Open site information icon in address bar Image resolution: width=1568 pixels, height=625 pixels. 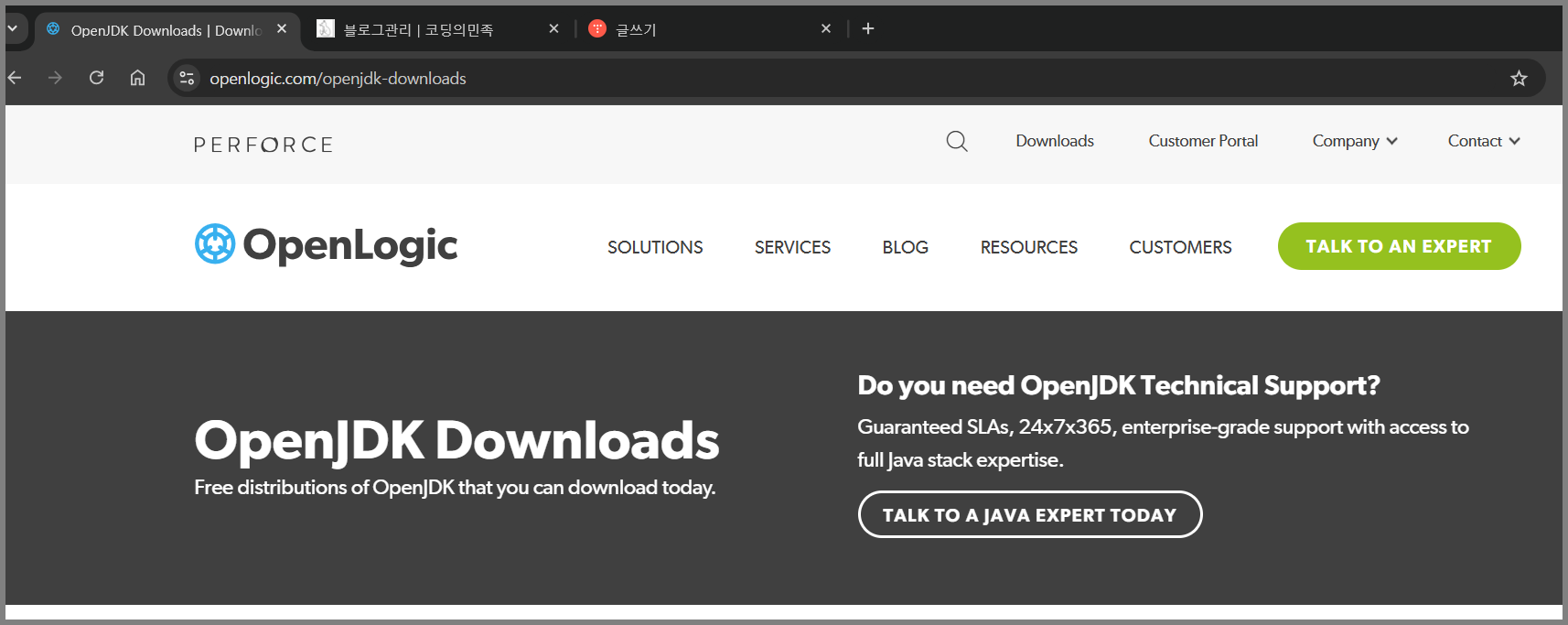pyautogui.click(x=187, y=78)
